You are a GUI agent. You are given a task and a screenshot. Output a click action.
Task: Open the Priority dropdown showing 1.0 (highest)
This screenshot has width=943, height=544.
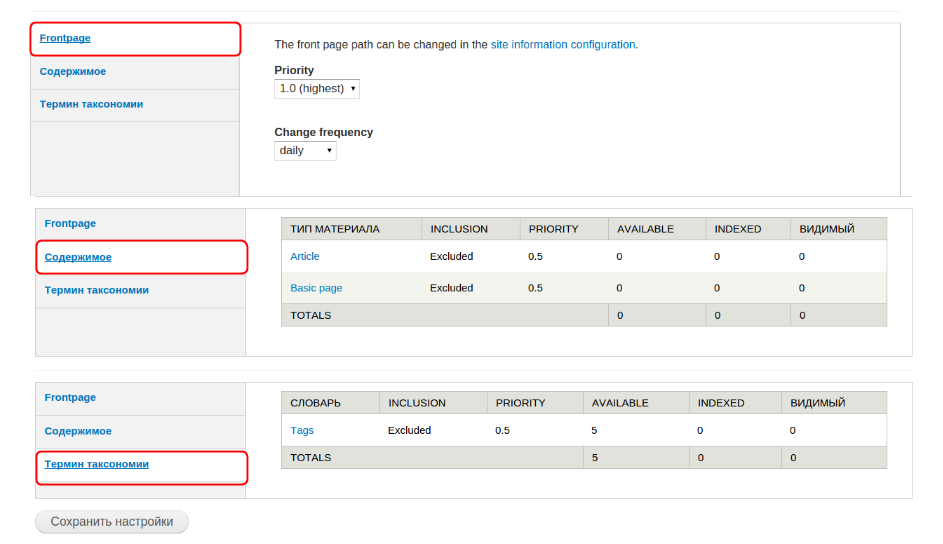point(317,89)
